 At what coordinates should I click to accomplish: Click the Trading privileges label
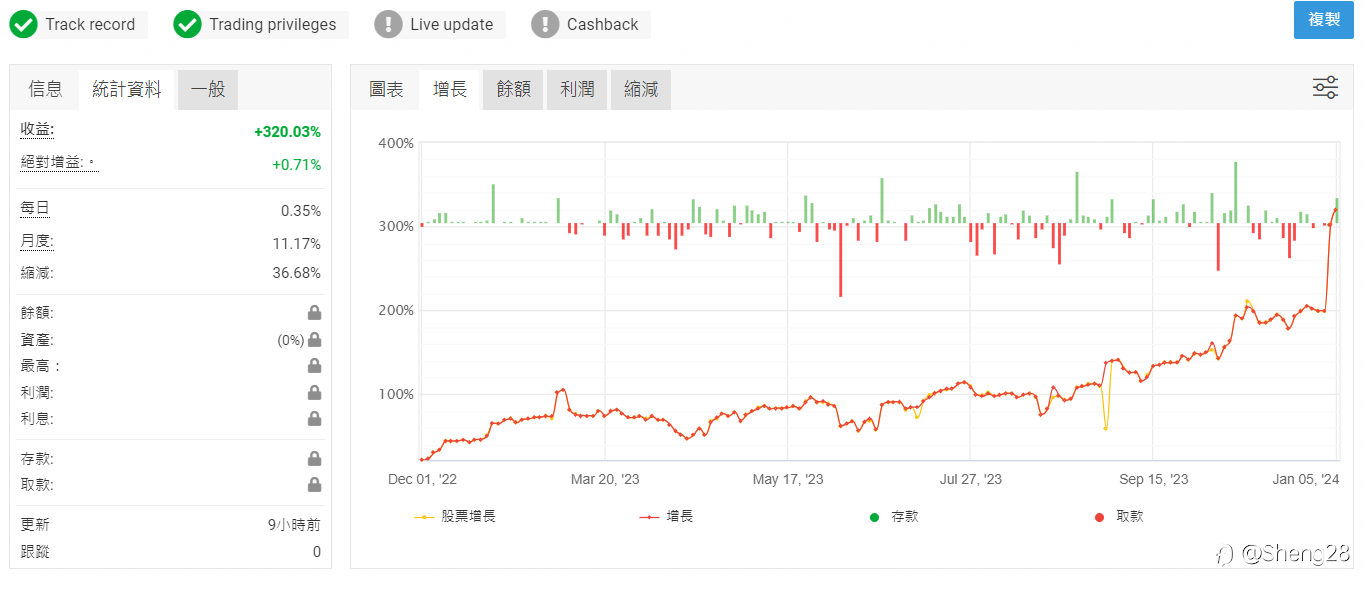(273, 25)
